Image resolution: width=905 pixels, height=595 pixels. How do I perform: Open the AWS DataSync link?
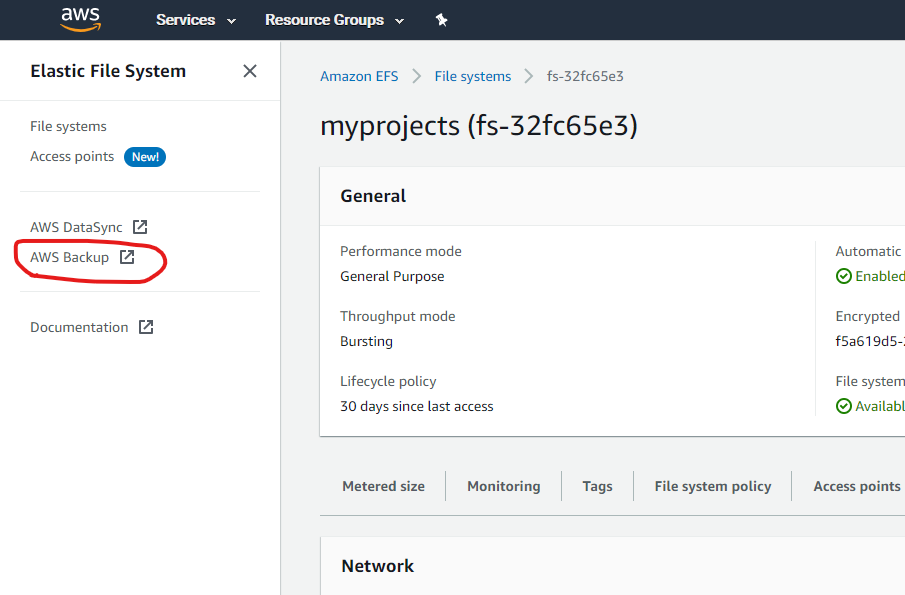(x=76, y=227)
